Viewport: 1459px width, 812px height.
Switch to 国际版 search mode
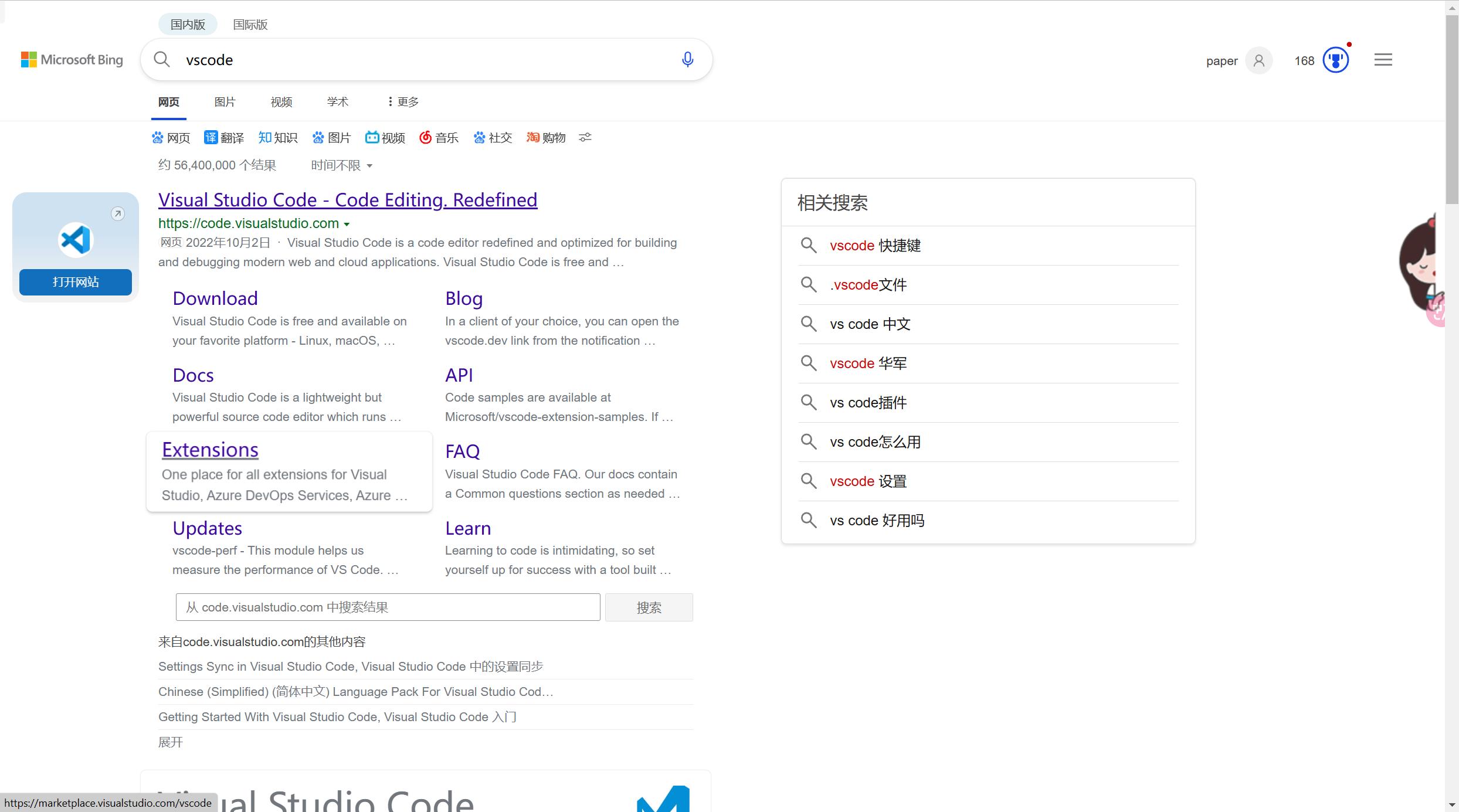click(x=250, y=25)
